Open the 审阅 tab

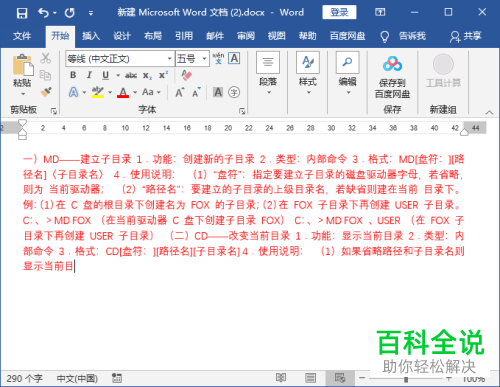[x=246, y=36]
